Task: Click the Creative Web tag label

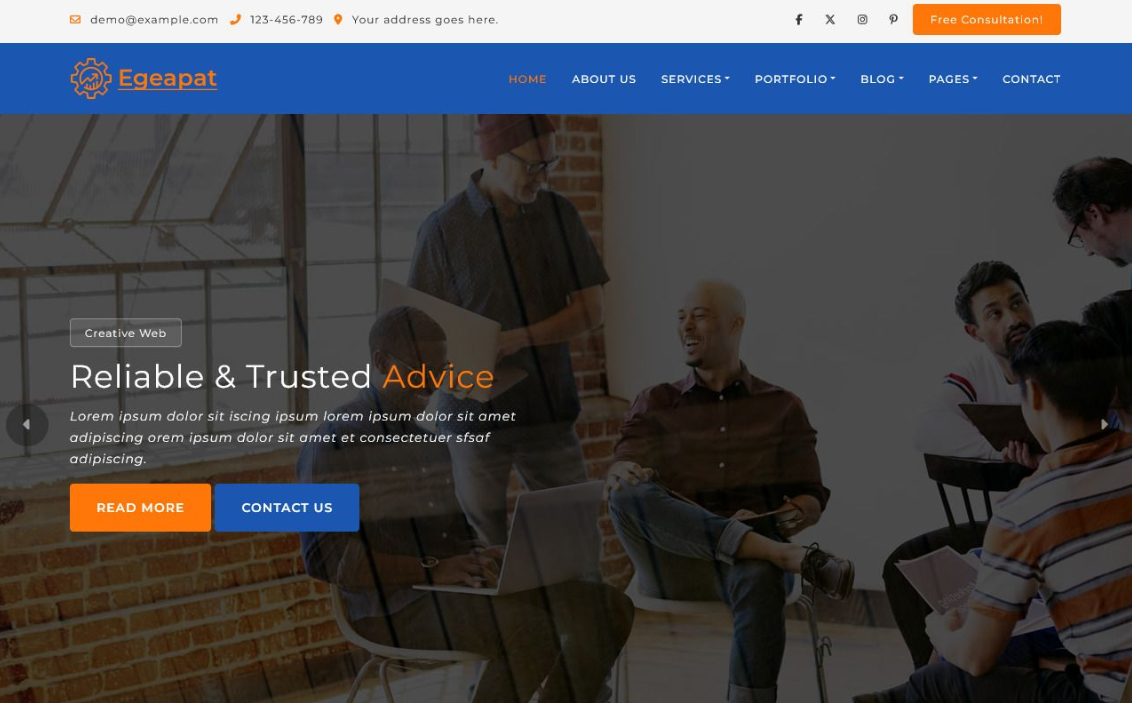Action: 126,333
